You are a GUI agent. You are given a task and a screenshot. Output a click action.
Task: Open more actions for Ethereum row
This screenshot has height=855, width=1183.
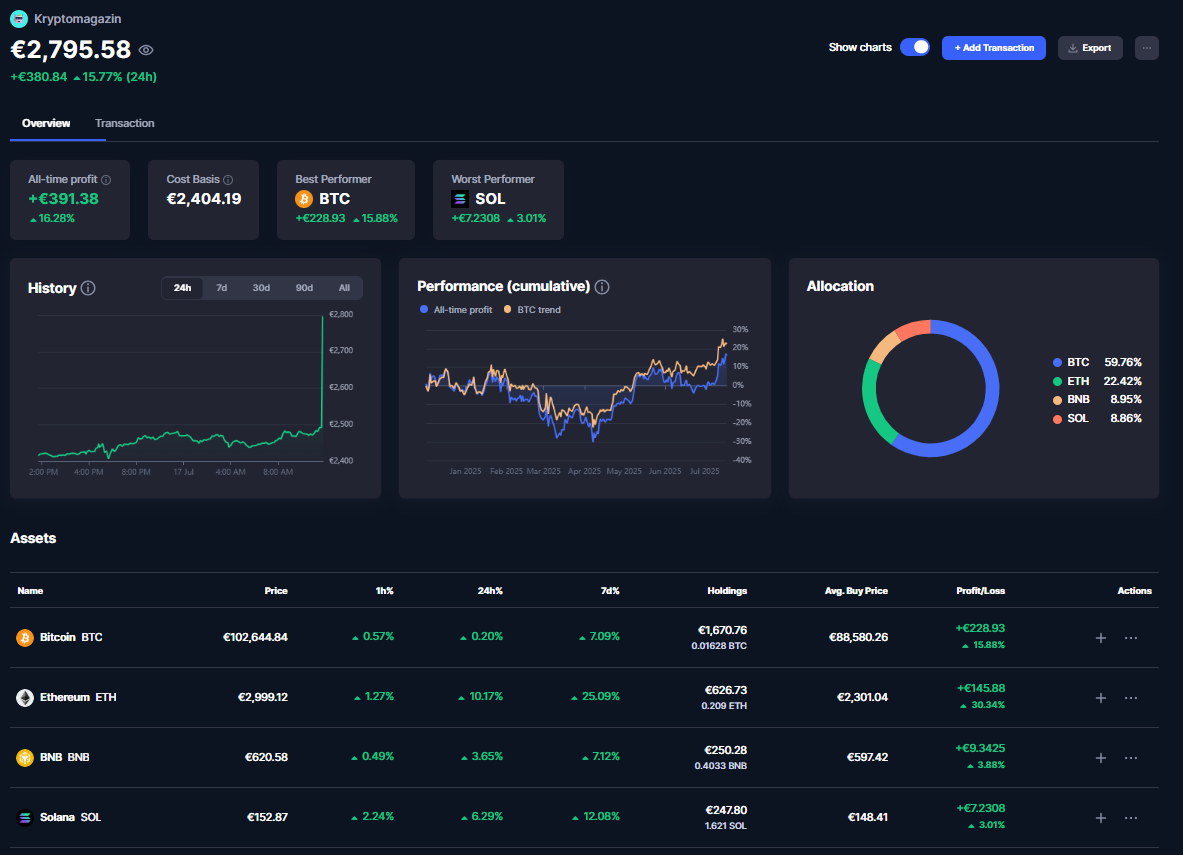pos(1131,698)
